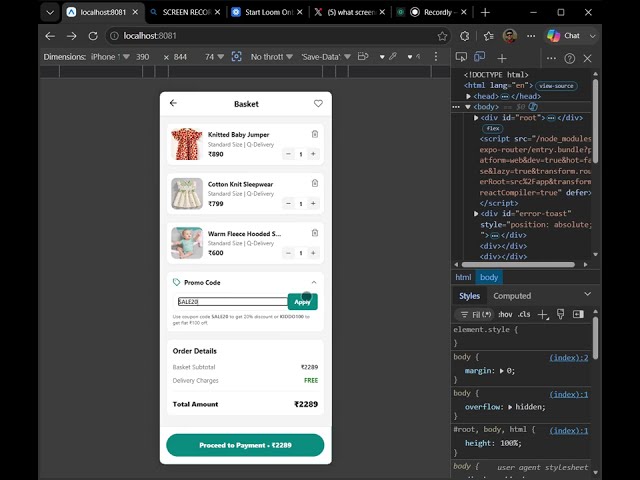Open the browser extensions icon
The width and height of the screenshot is (640, 480).
coord(464,36)
